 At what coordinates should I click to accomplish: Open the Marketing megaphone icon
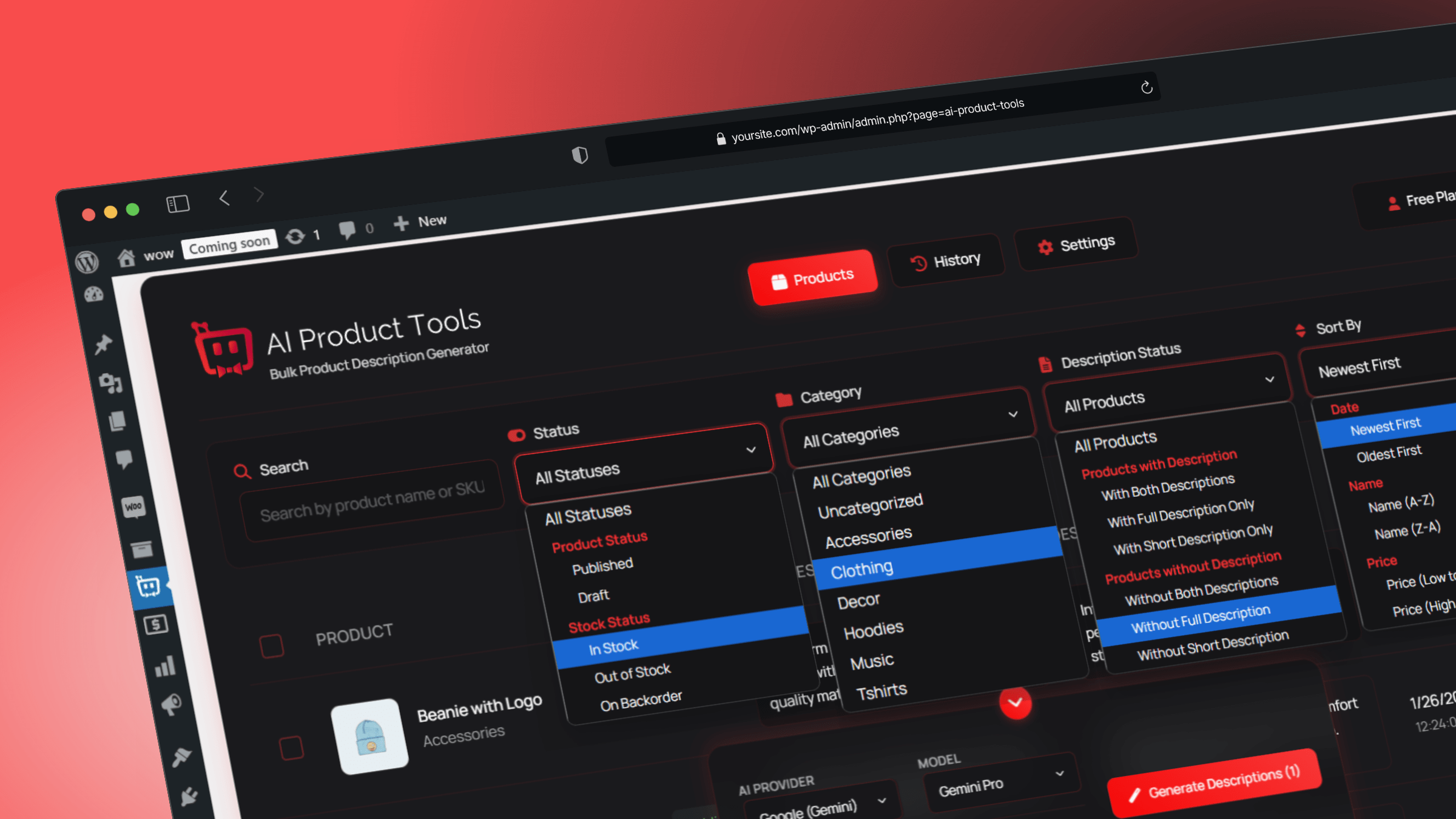point(171,704)
